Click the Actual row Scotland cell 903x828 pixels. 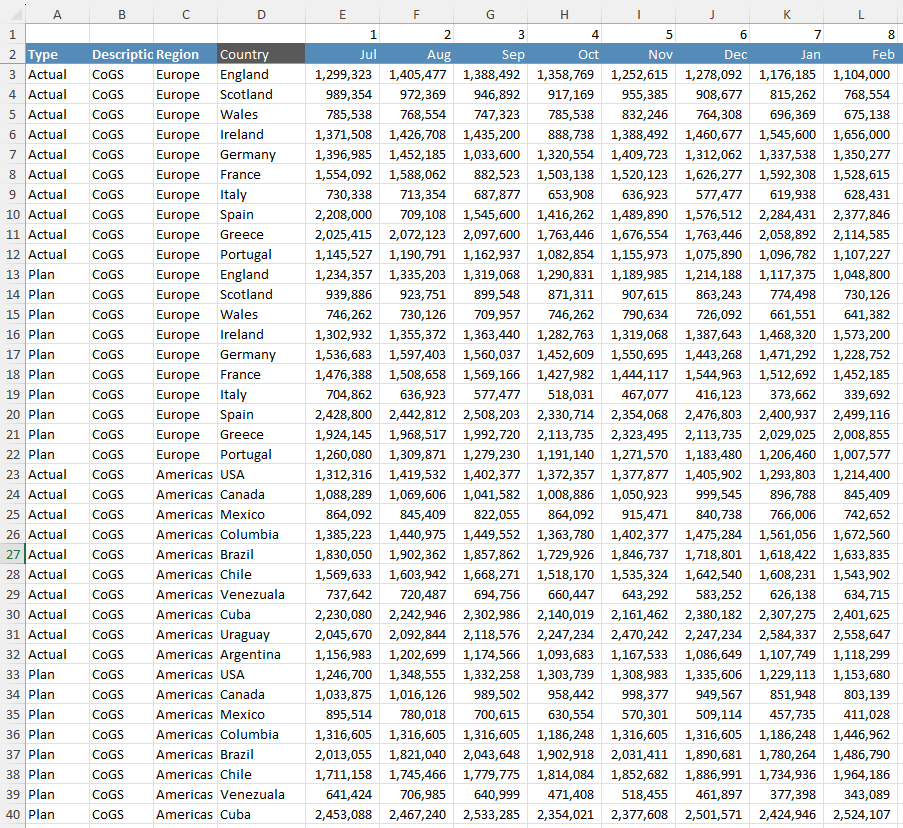261,94
